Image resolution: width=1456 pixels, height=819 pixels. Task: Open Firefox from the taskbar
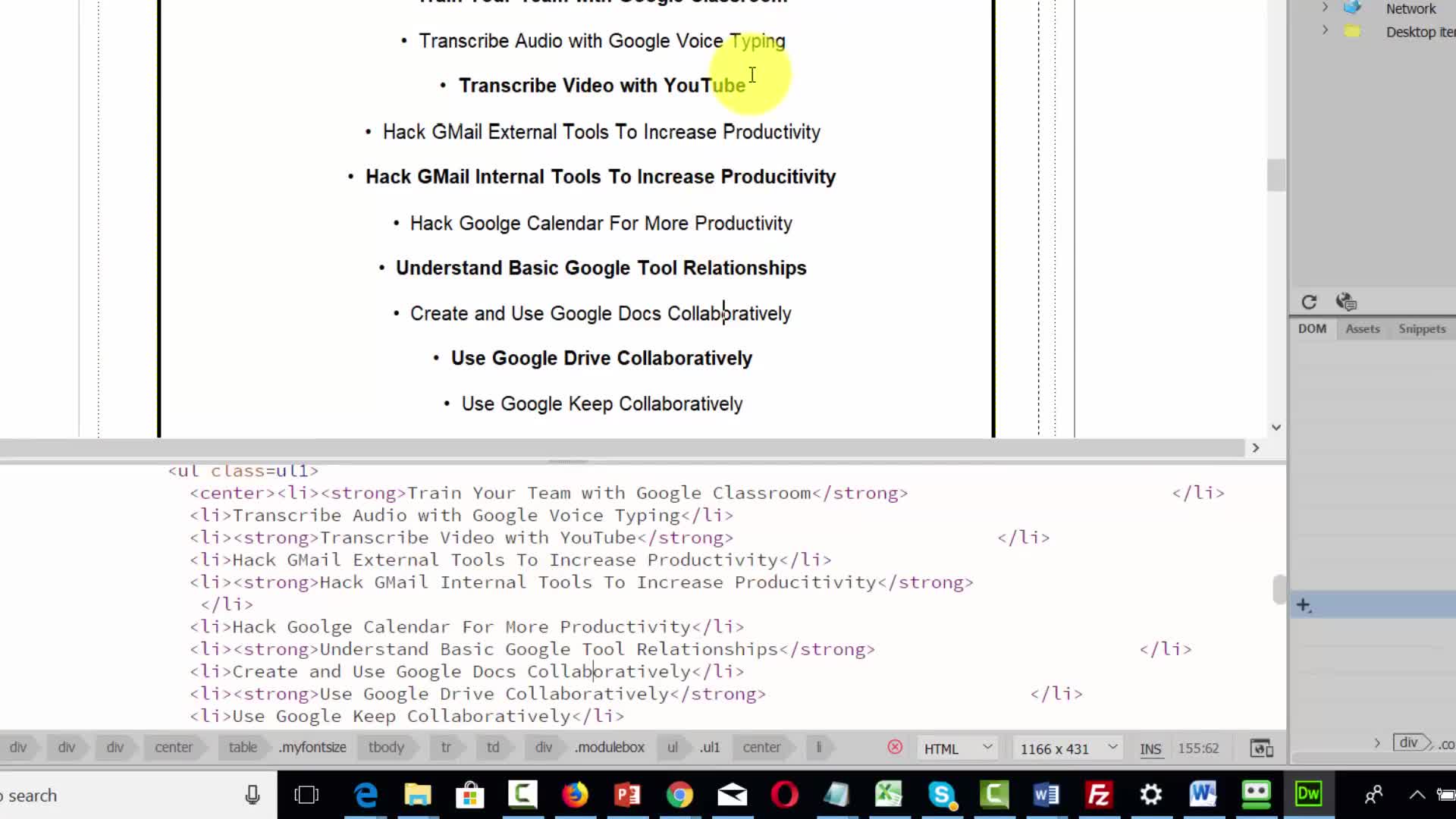pos(575,795)
